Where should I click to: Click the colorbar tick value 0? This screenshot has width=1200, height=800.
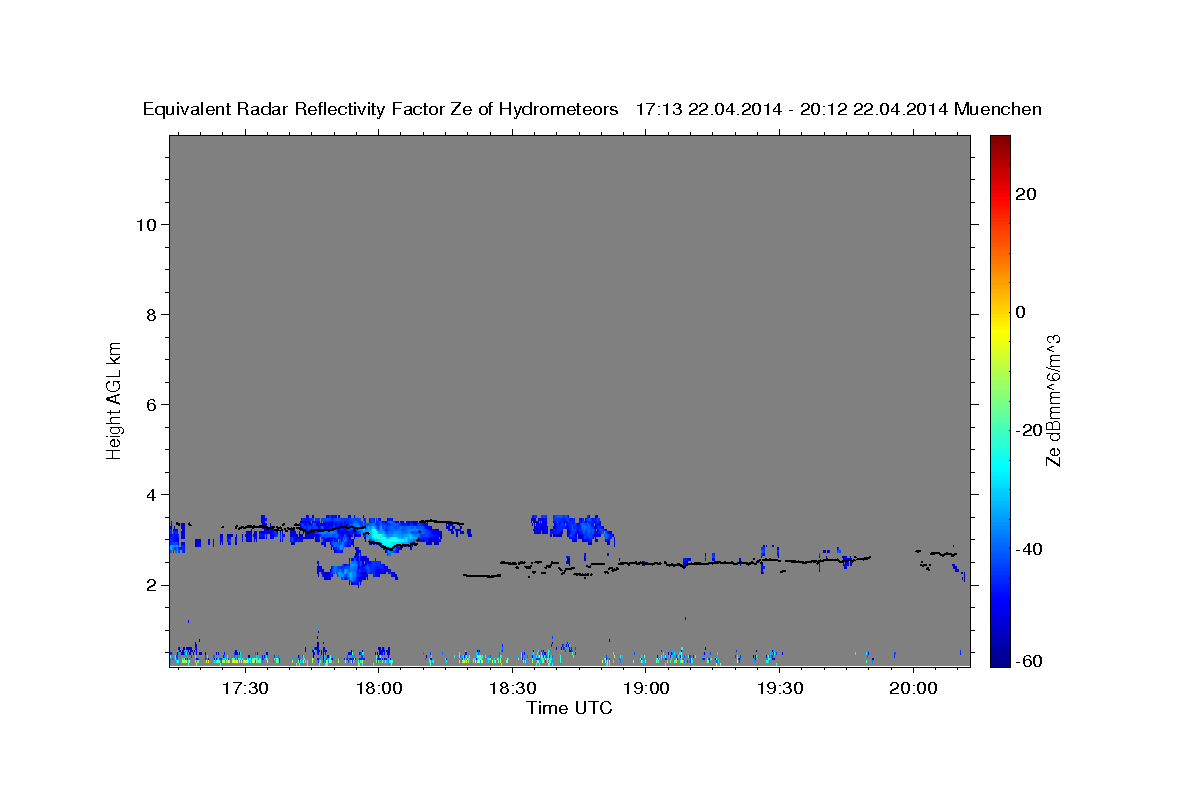click(1022, 312)
